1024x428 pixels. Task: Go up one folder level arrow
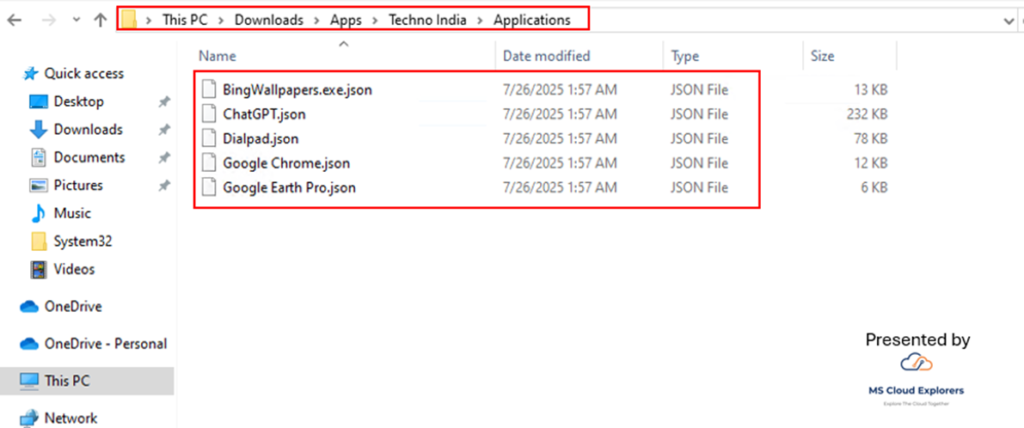tap(100, 20)
